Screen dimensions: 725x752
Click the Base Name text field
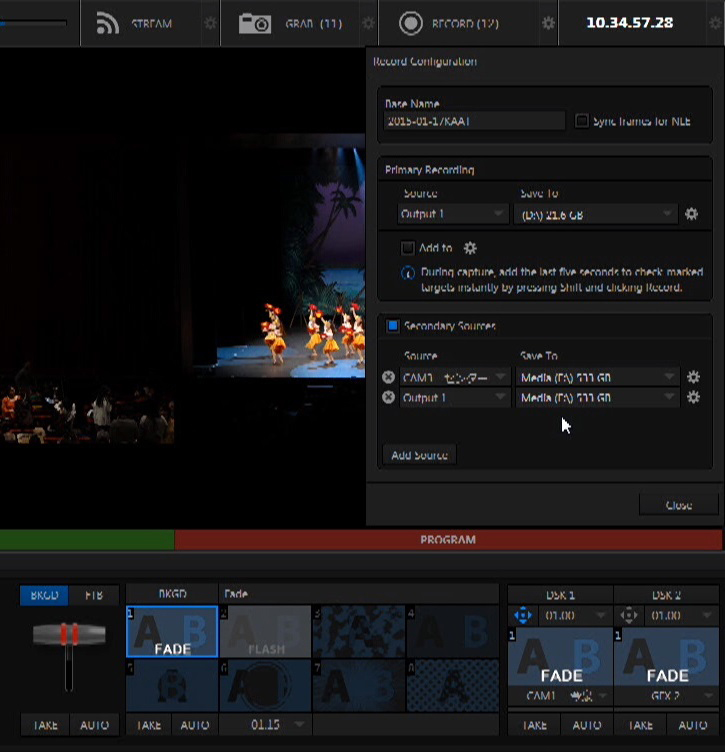tap(474, 121)
